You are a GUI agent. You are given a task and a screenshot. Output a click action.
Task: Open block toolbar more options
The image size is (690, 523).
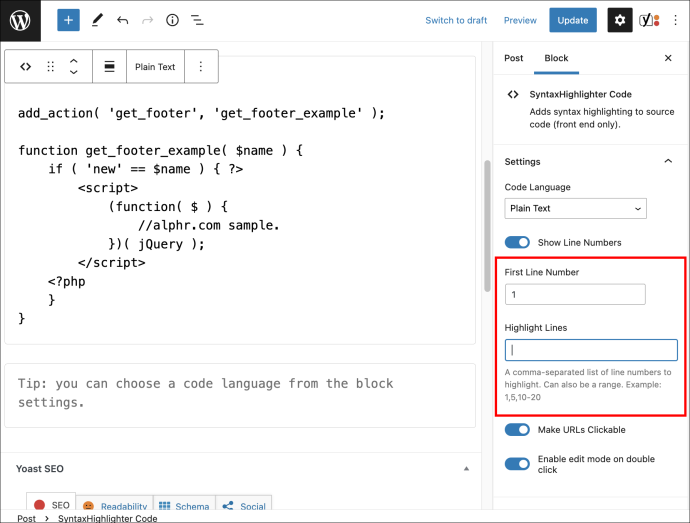coord(201,66)
